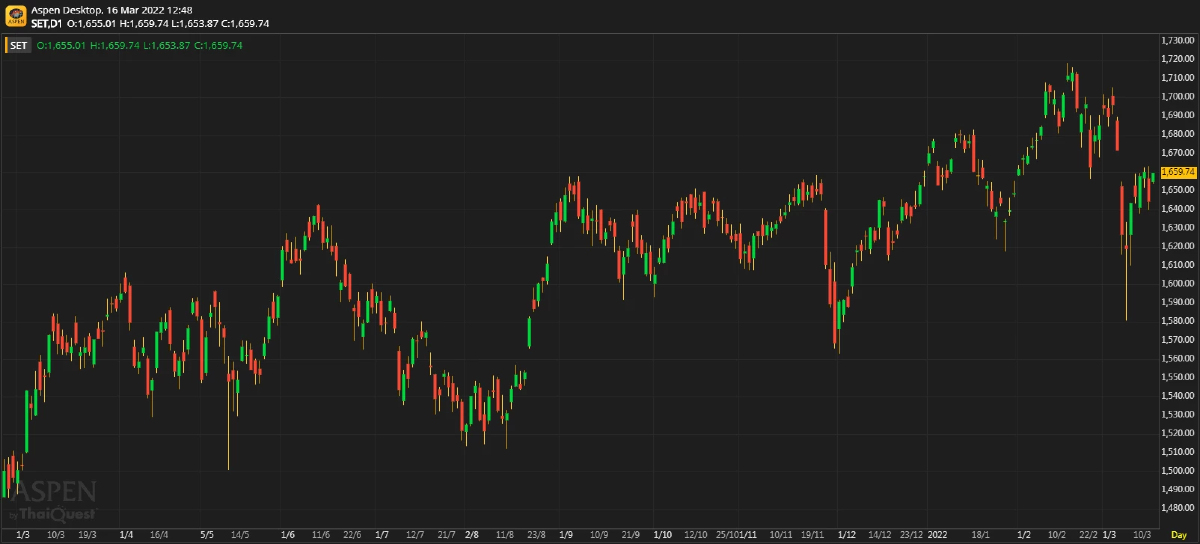Viewport: 1200px width, 544px height.
Task: Click the 1,520.00 price axis label
Action: click(x=1180, y=432)
